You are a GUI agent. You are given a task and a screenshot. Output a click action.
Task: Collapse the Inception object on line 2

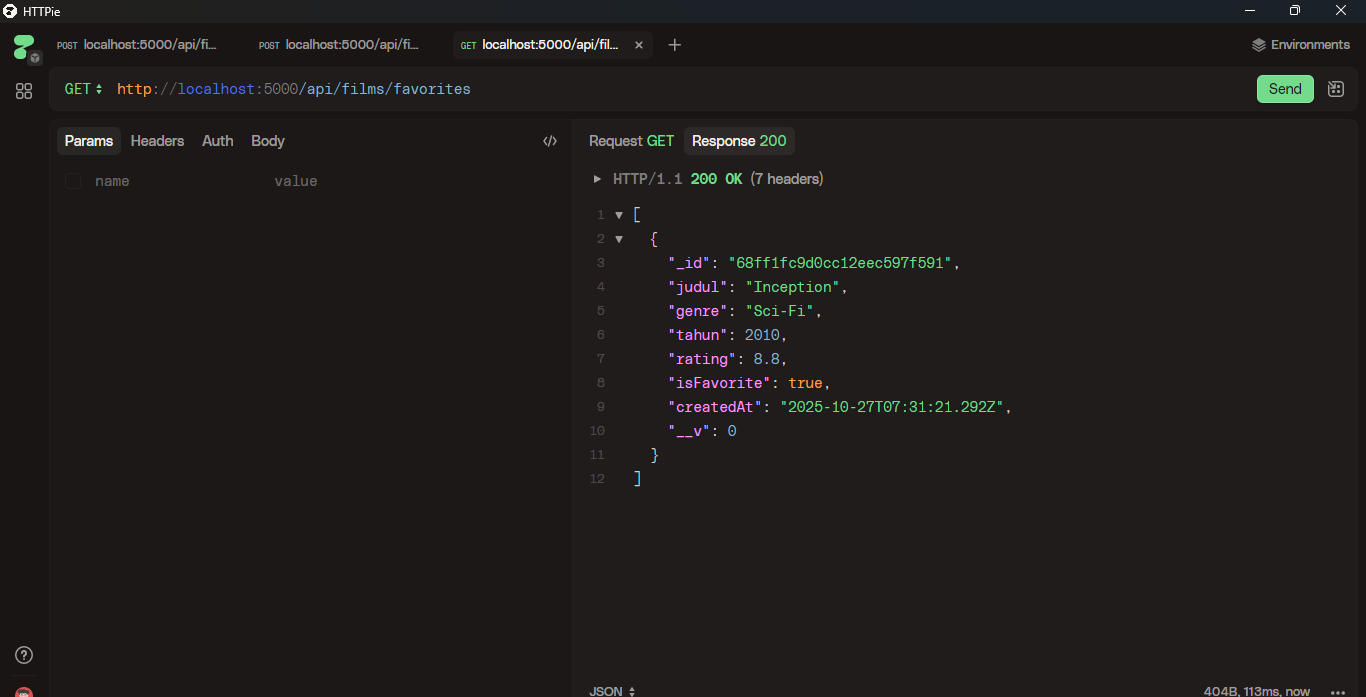coord(619,238)
